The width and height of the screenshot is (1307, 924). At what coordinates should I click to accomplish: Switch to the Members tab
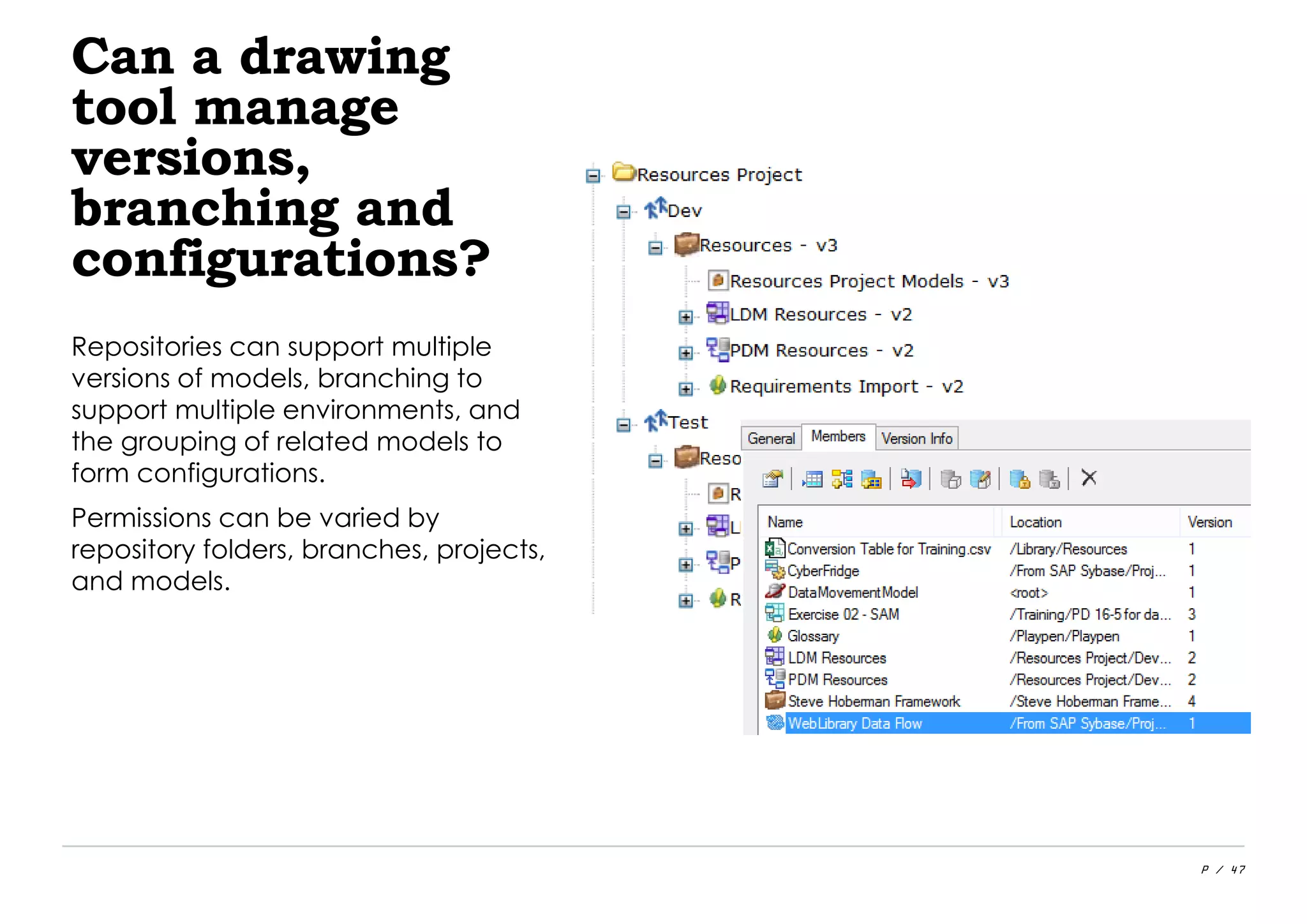click(x=838, y=436)
